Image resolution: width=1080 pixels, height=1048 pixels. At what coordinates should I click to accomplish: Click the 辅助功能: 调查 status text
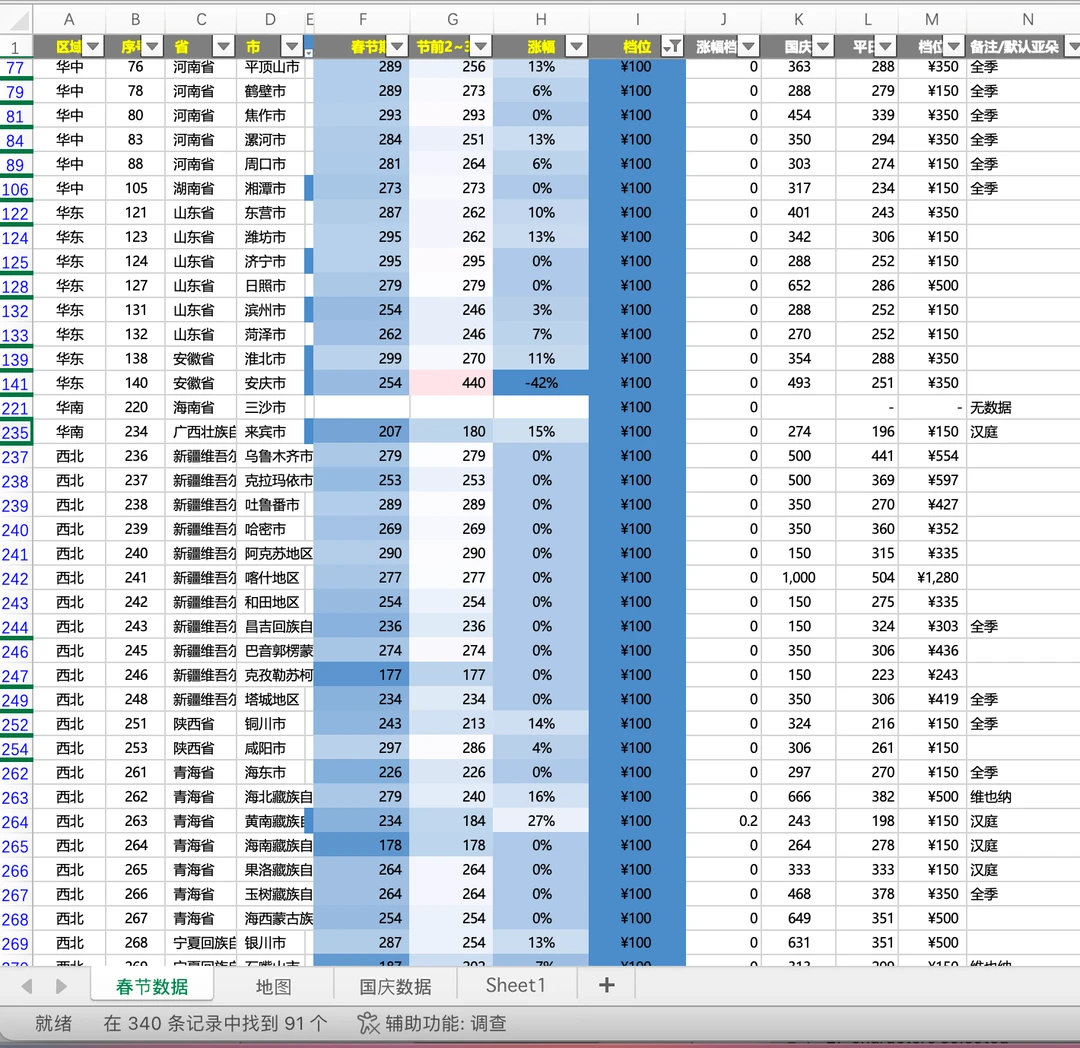[x=446, y=1024]
